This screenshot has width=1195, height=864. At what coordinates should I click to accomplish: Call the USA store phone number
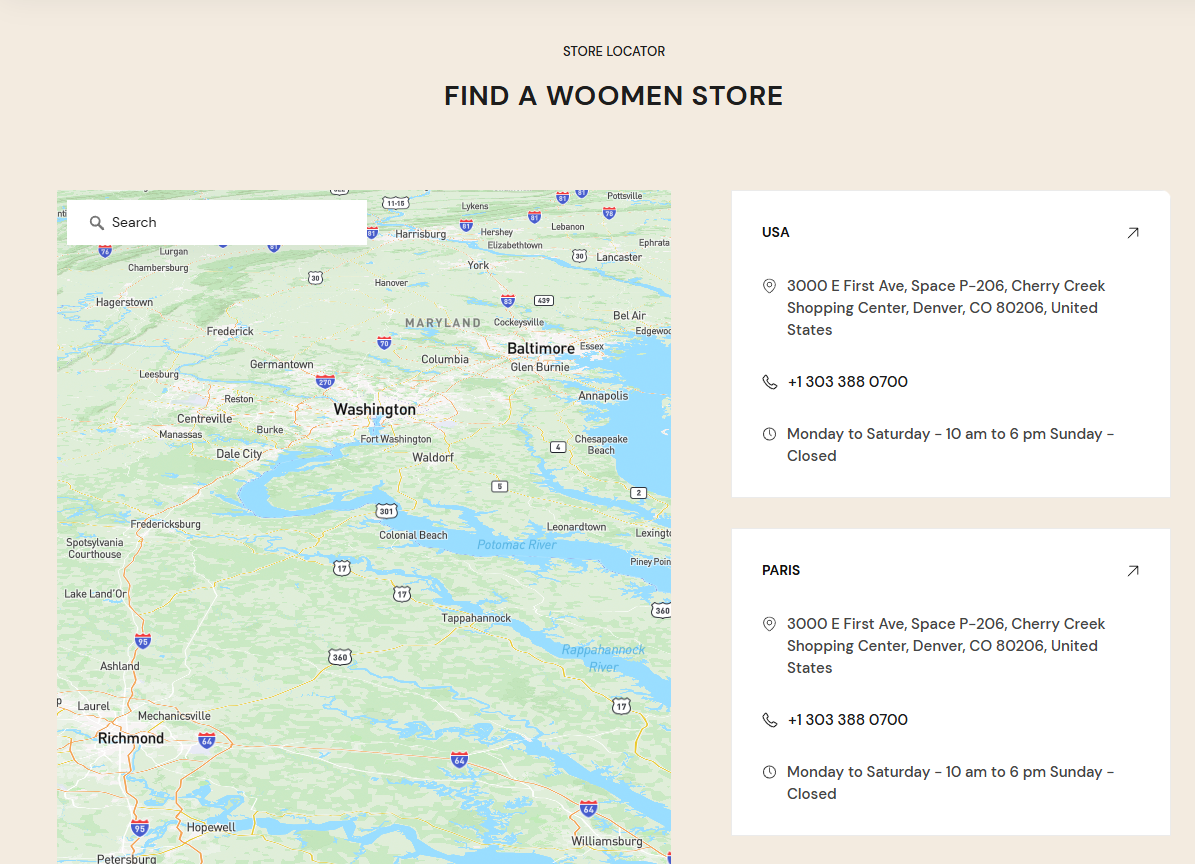[x=847, y=382]
